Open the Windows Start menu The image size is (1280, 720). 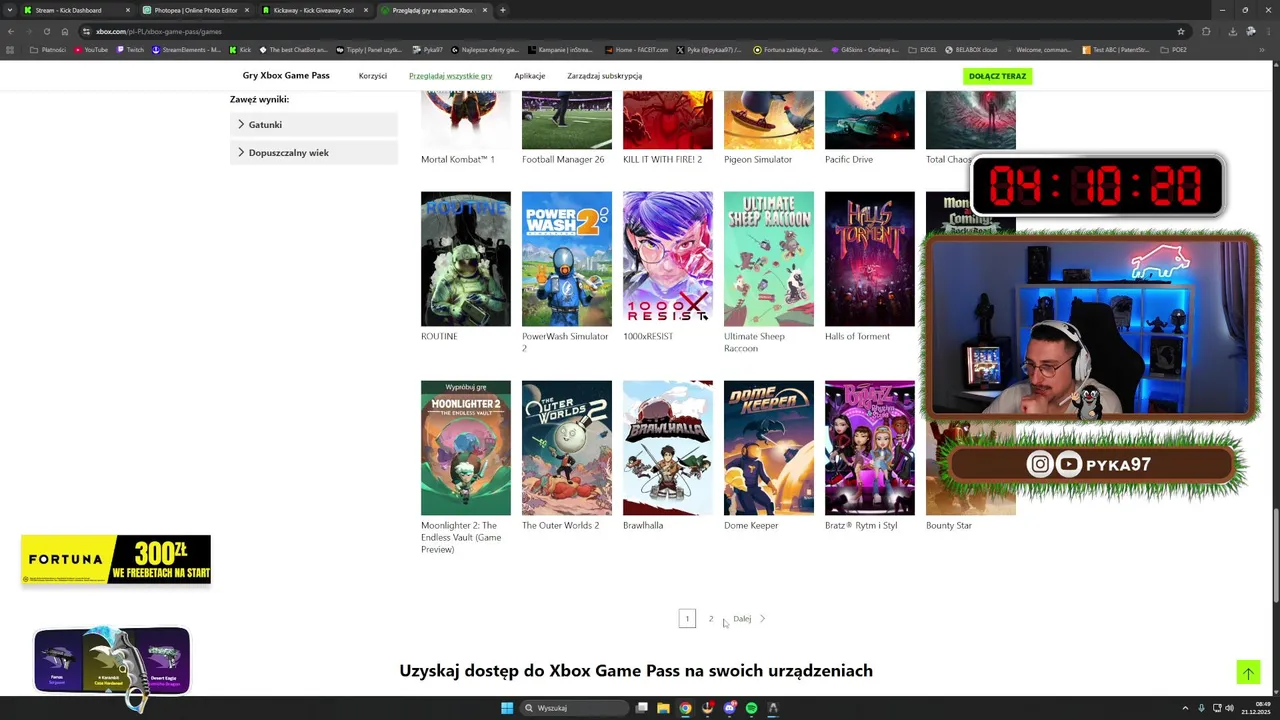507,708
